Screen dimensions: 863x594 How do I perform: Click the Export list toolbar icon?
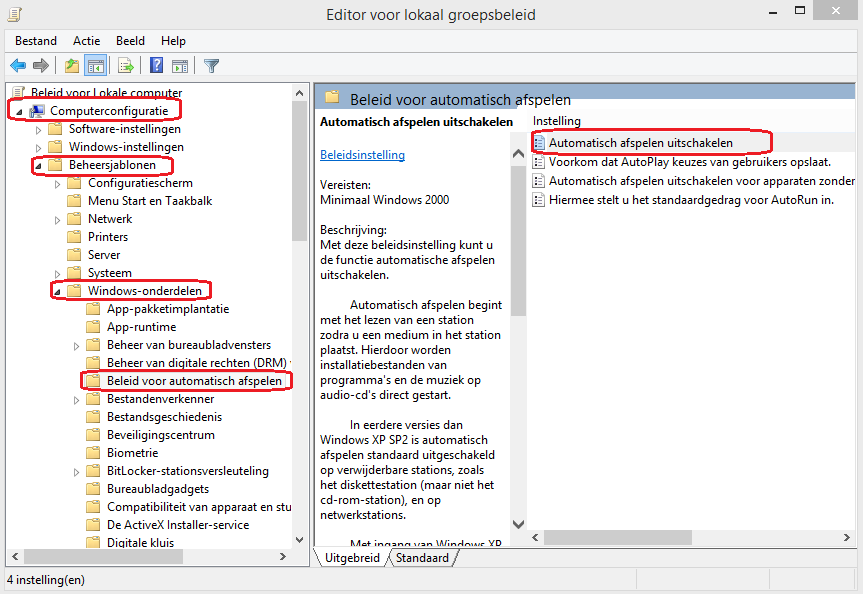pos(125,66)
